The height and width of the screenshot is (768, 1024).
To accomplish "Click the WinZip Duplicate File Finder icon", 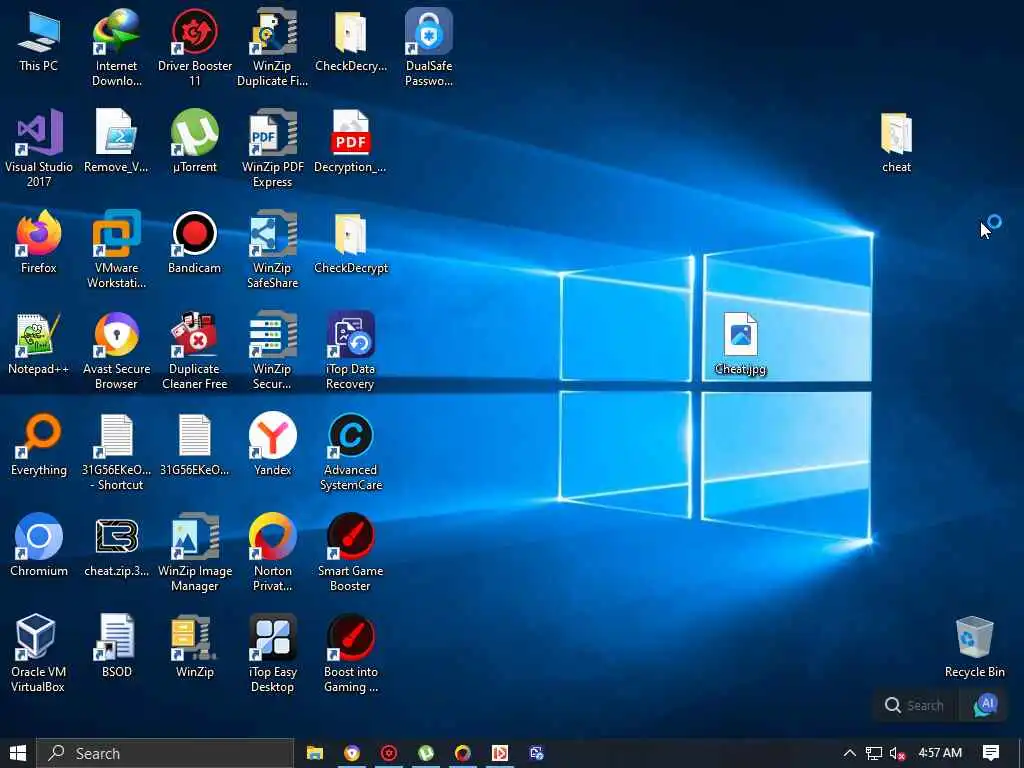I will [x=272, y=31].
